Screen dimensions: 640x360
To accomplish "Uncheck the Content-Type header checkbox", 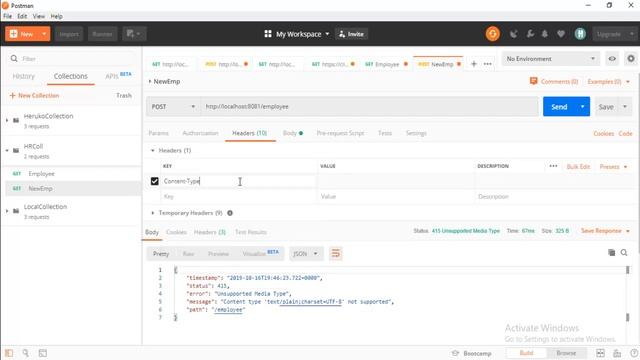I will tap(154, 181).
